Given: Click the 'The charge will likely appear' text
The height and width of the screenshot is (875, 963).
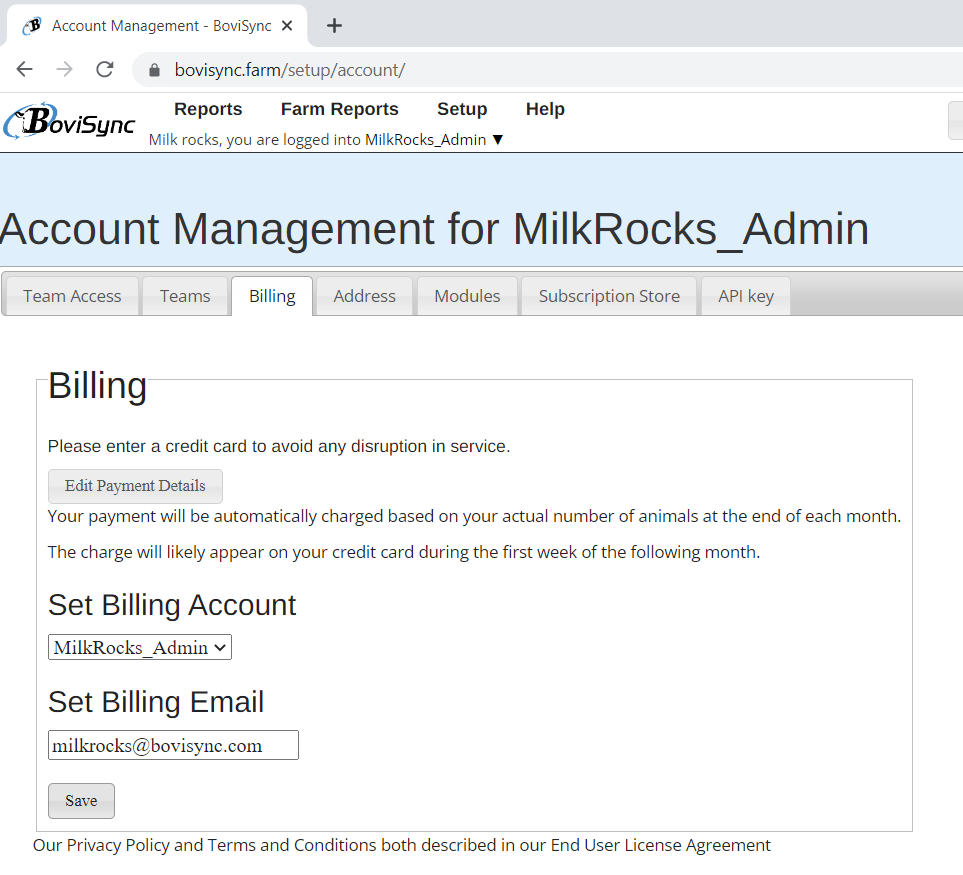Looking at the screenshot, I should tap(404, 552).
